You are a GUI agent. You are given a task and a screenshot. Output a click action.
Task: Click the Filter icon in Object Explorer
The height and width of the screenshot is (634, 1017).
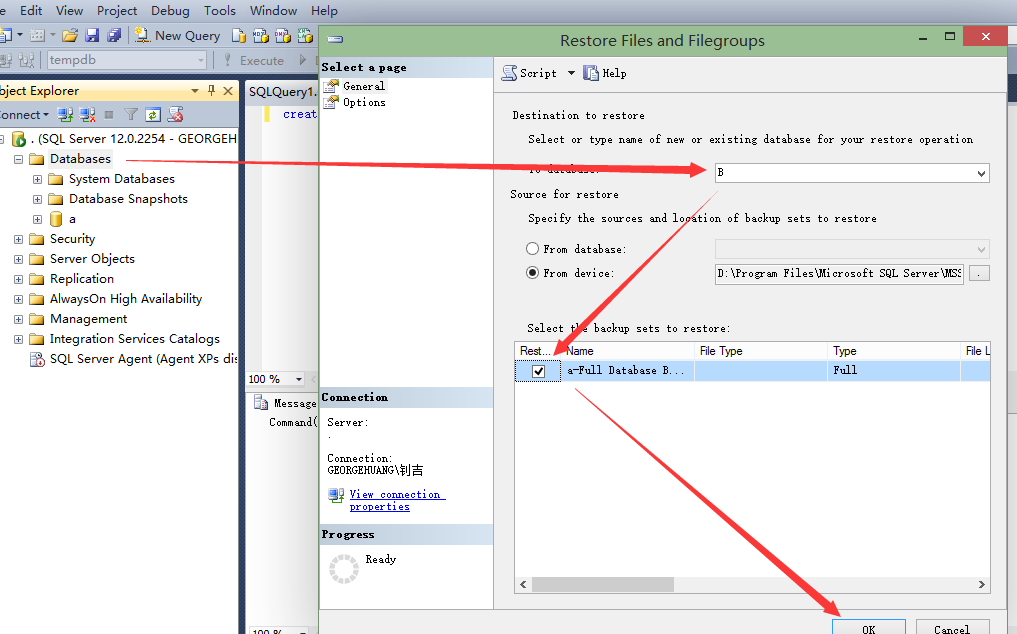[x=131, y=115]
